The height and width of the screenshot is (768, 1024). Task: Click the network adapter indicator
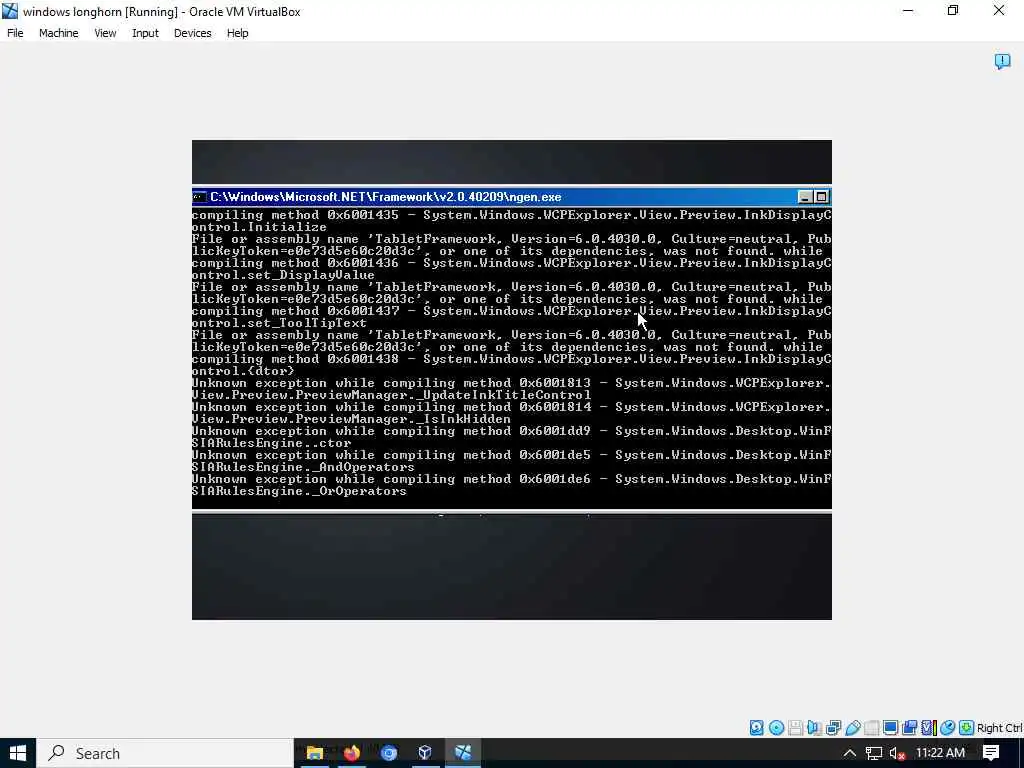(833, 728)
